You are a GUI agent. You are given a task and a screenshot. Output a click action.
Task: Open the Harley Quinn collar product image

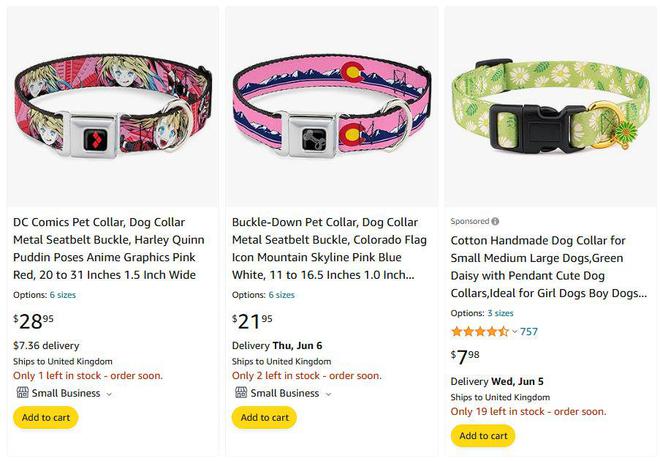(x=113, y=106)
